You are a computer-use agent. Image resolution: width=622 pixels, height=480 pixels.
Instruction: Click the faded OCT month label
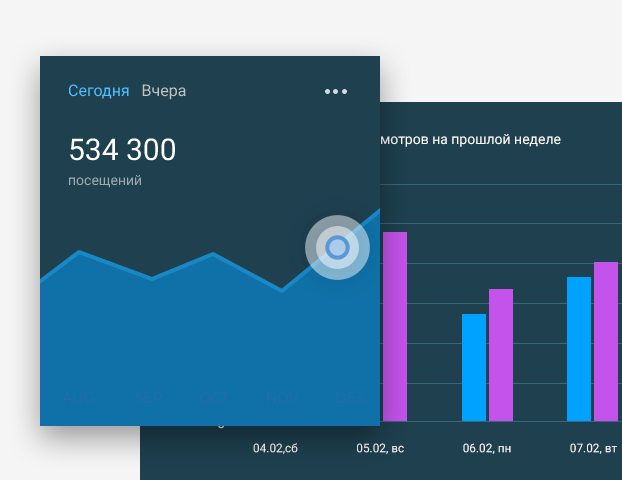[x=215, y=398]
